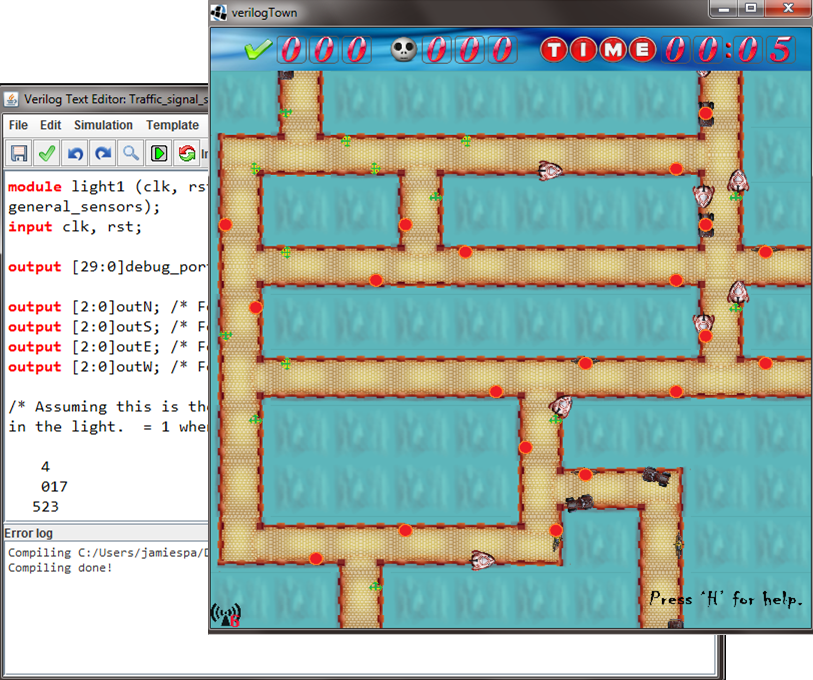Click the green checkmark verify icon
This screenshot has height=680, width=813.
tap(46, 153)
